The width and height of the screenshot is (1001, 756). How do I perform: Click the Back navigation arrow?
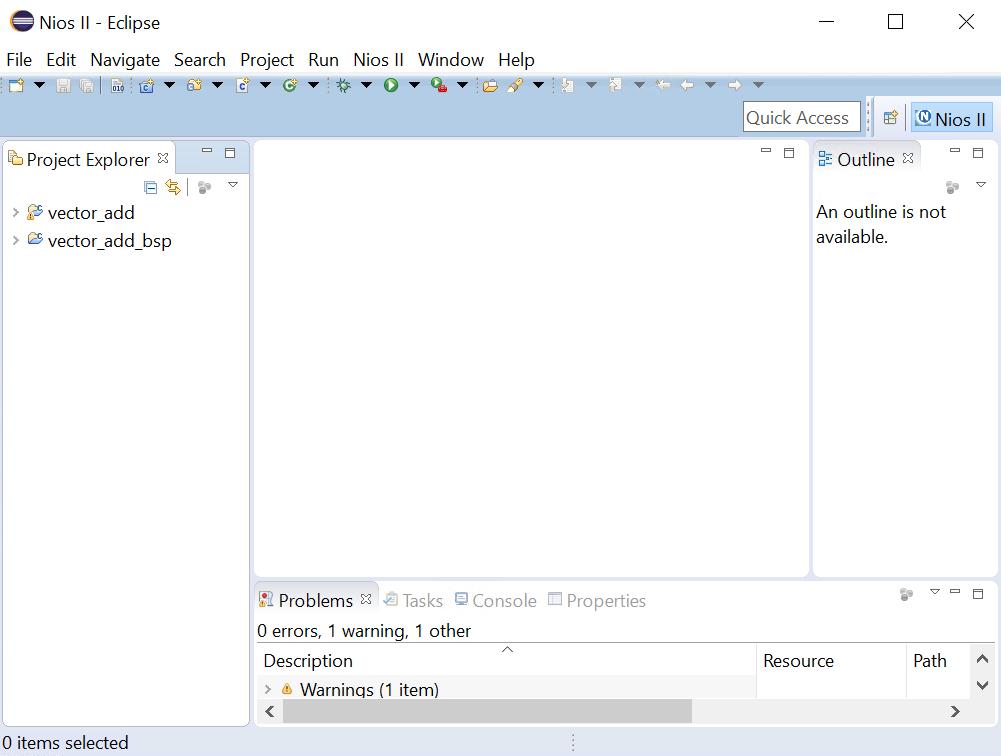point(687,85)
